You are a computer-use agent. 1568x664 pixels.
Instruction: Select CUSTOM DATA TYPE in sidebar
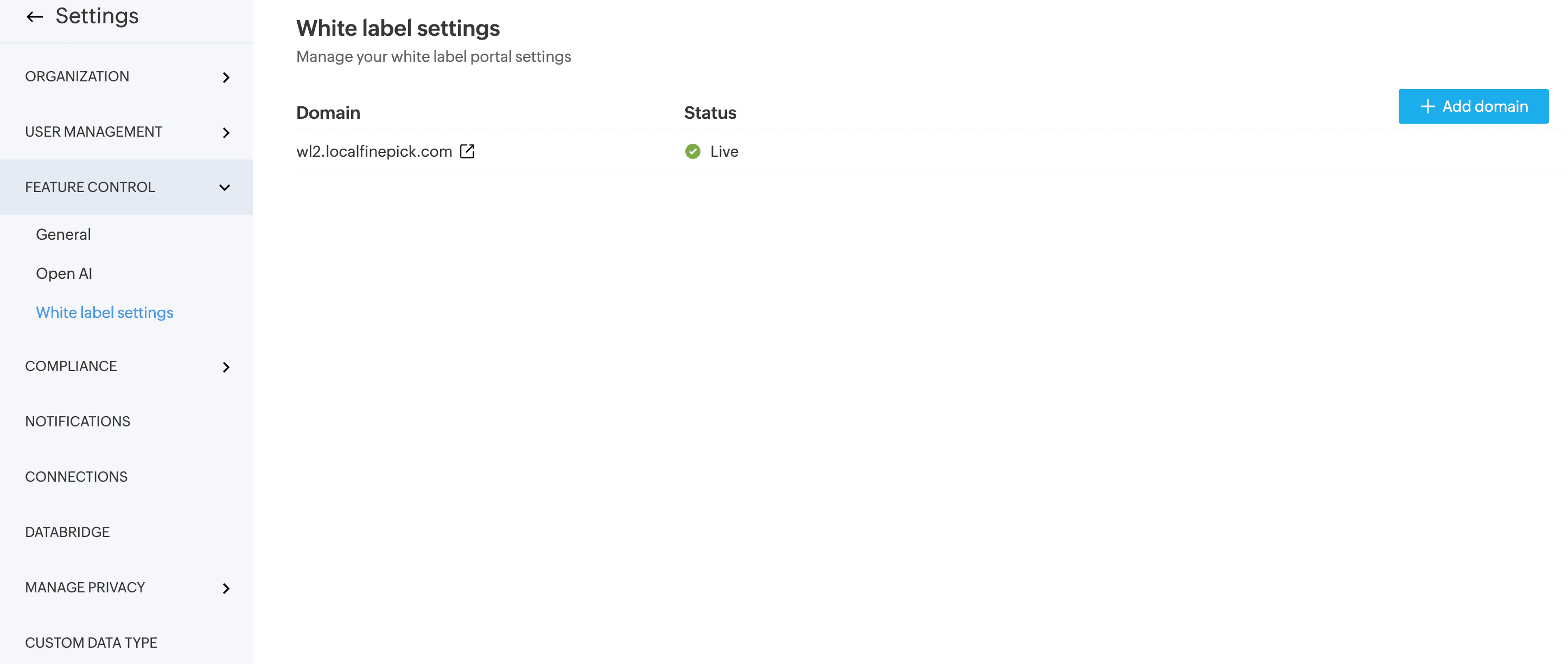91,643
